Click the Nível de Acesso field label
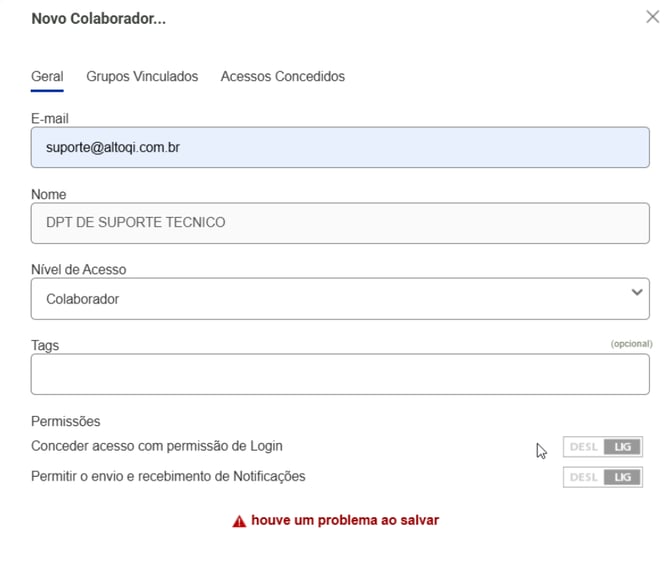The image size is (670, 561). point(78,270)
